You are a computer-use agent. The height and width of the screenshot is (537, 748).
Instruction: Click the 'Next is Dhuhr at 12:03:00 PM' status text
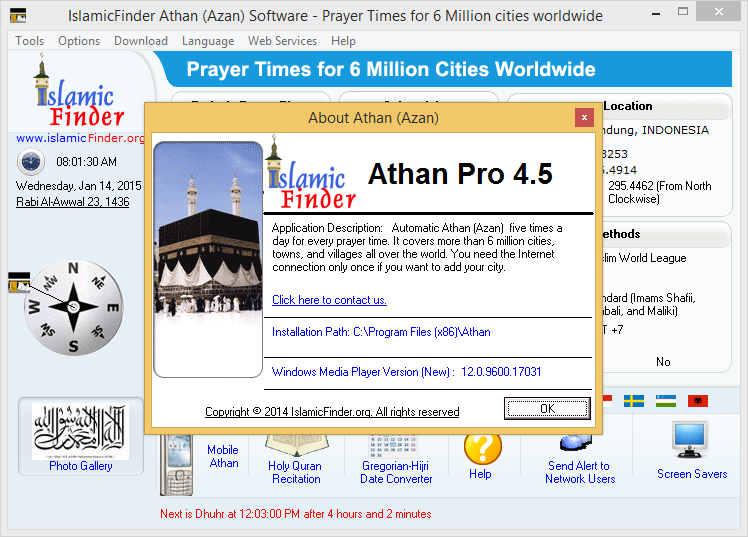coord(295,514)
